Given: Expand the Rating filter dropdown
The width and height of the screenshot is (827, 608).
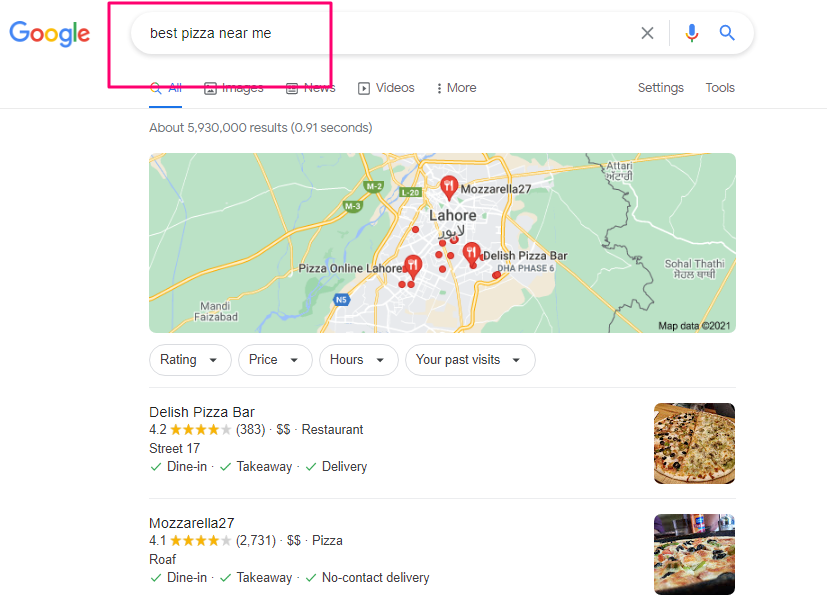Looking at the screenshot, I should coord(189,360).
